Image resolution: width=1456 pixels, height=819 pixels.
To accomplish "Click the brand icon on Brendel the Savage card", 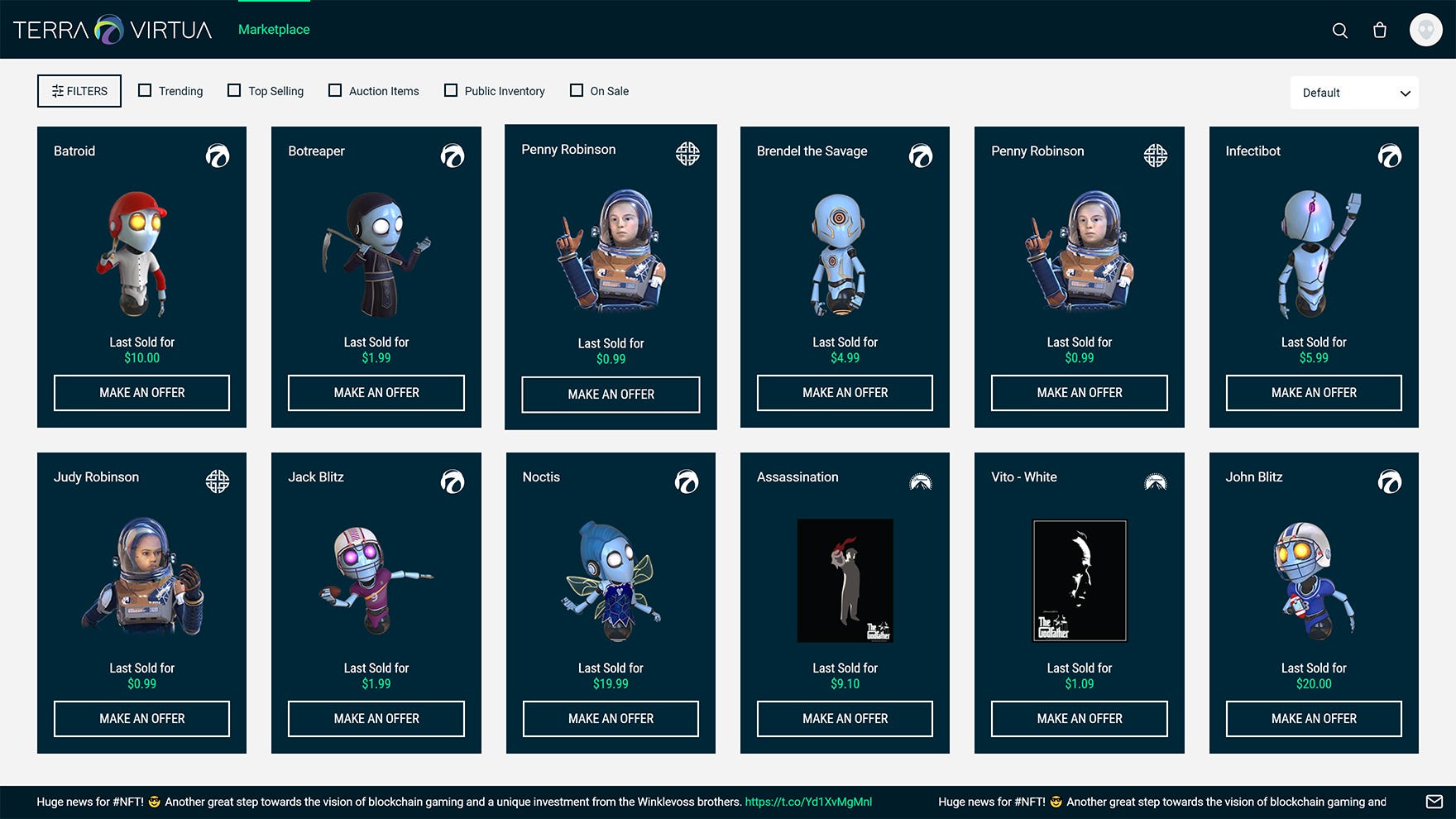I will pyautogui.click(x=921, y=156).
